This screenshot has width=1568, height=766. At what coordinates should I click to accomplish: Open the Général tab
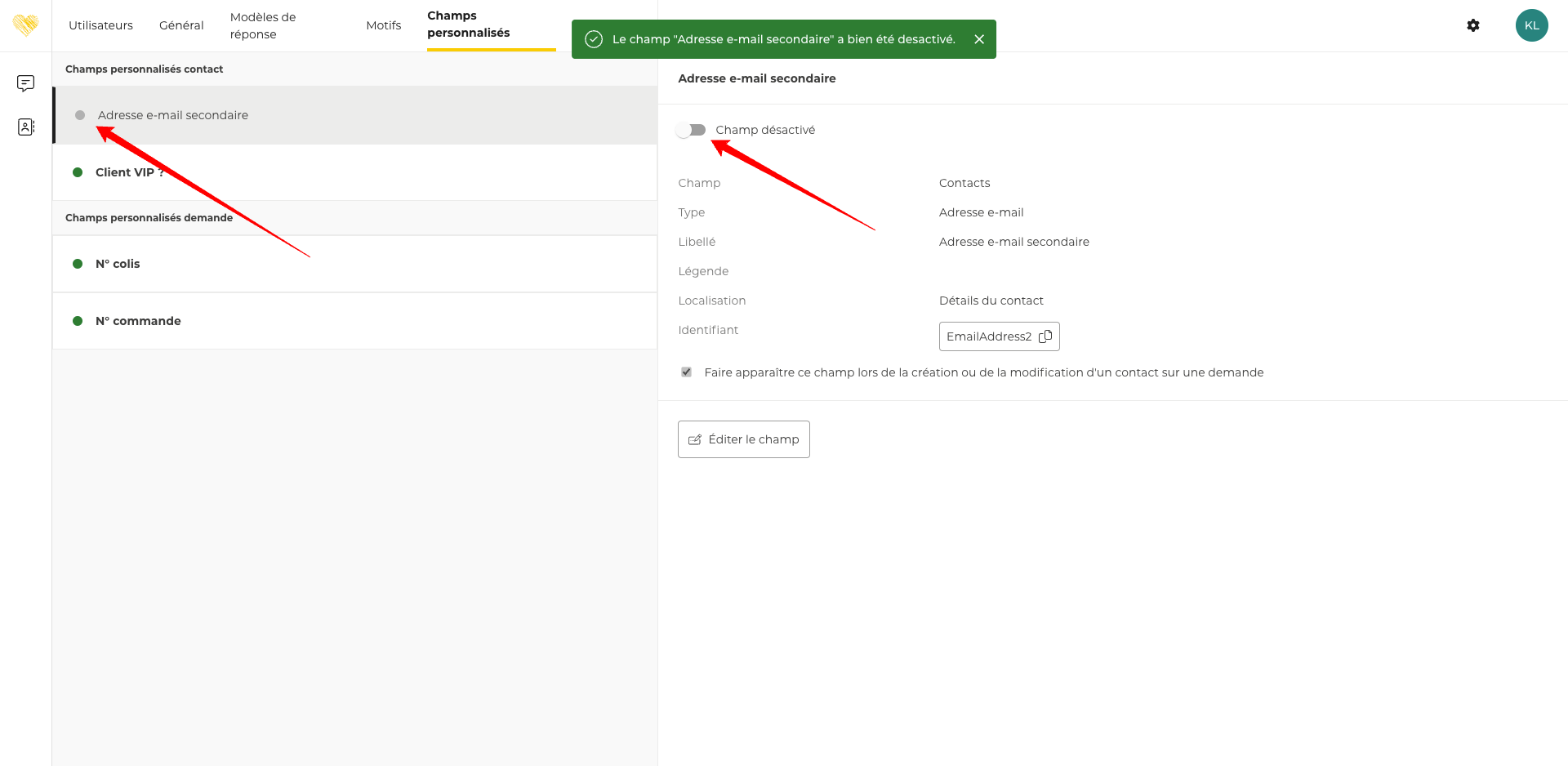(181, 25)
